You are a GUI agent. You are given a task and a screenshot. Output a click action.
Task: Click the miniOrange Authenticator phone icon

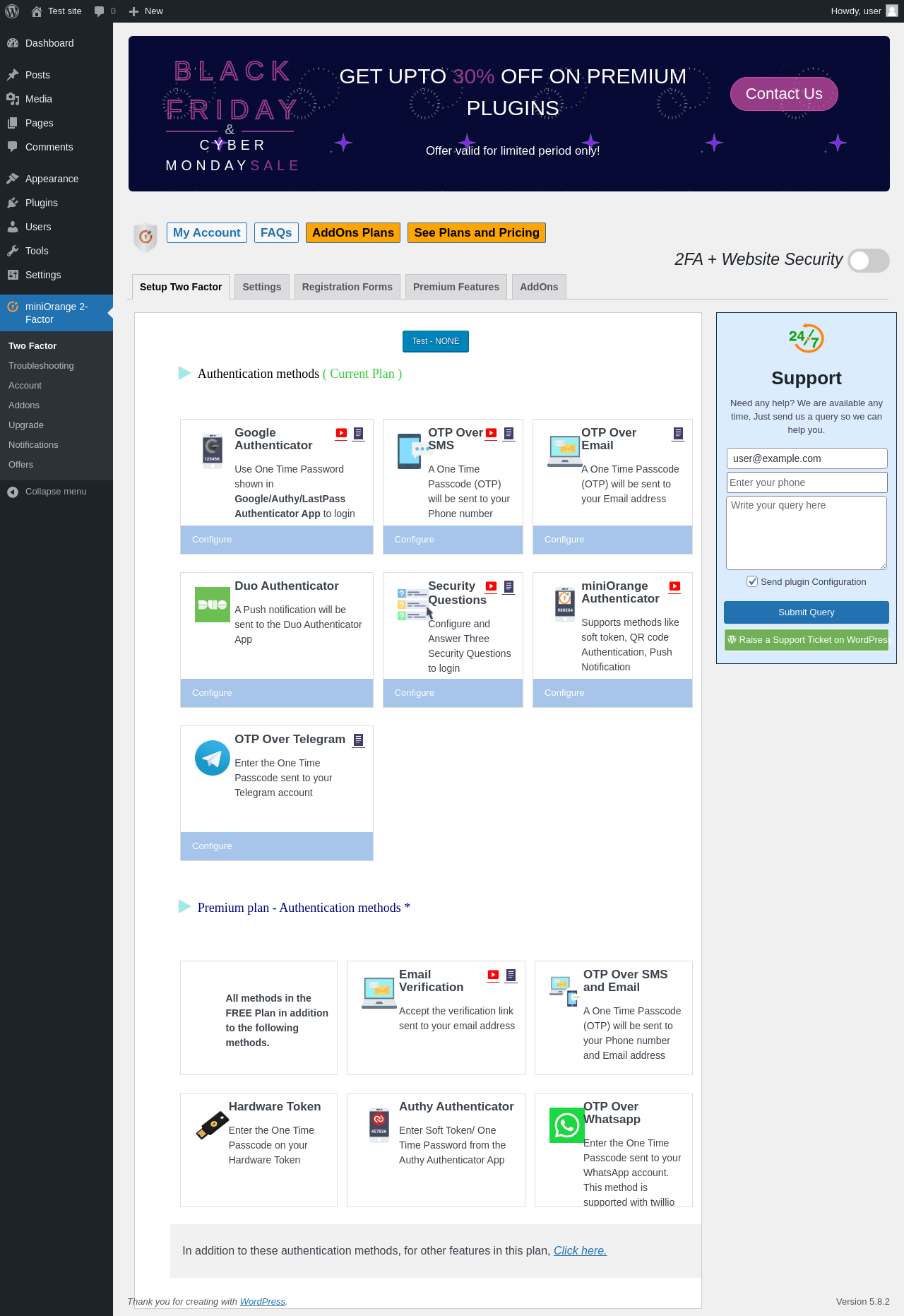[x=565, y=605]
